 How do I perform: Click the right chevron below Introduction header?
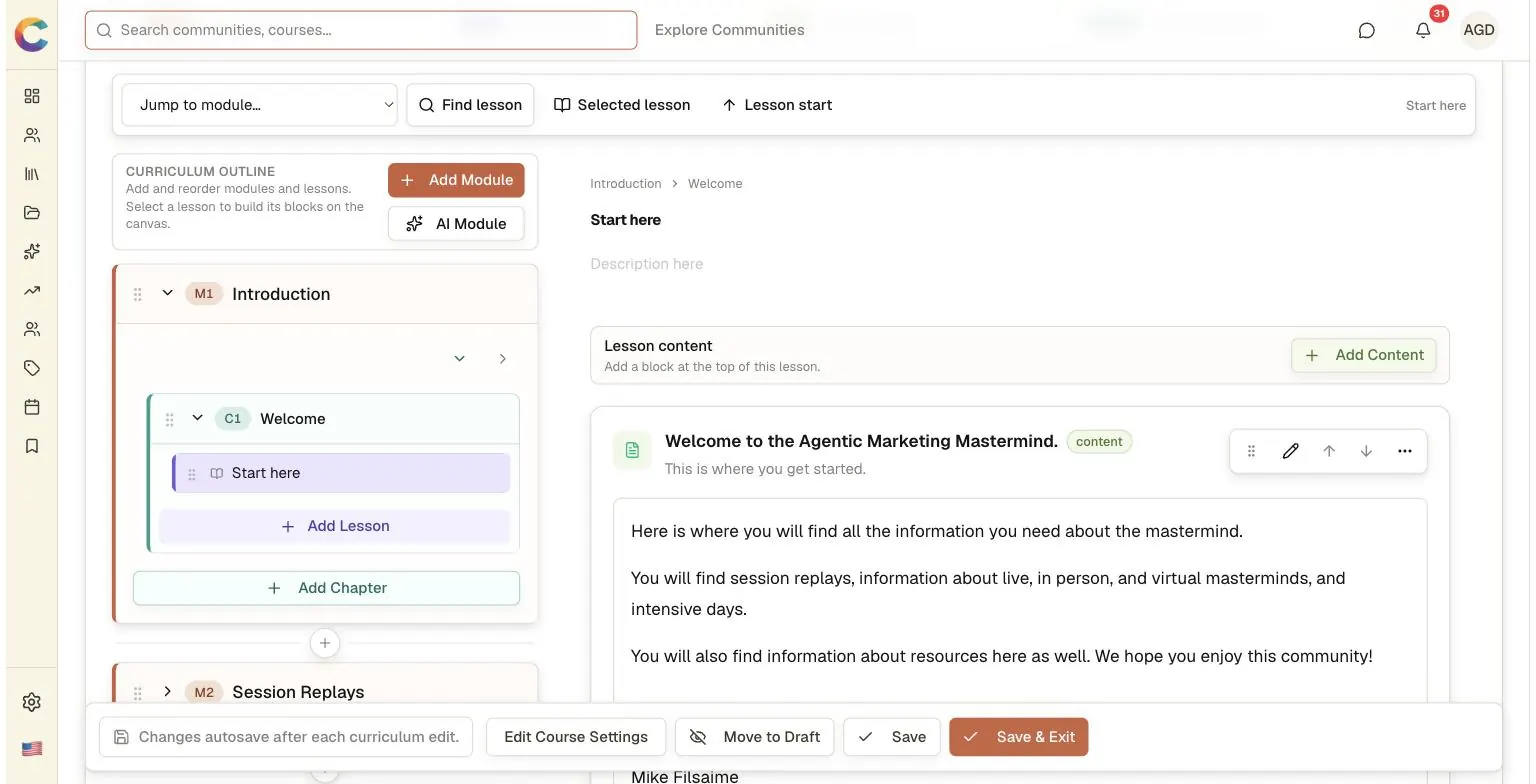pyautogui.click(x=503, y=358)
